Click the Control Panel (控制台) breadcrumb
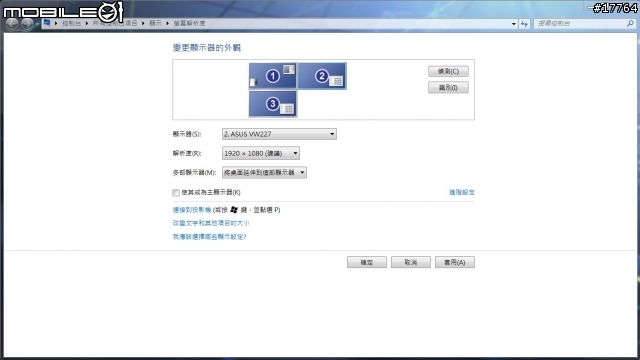The width and height of the screenshot is (640, 360). pyautogui.click(x=71, y=23)
